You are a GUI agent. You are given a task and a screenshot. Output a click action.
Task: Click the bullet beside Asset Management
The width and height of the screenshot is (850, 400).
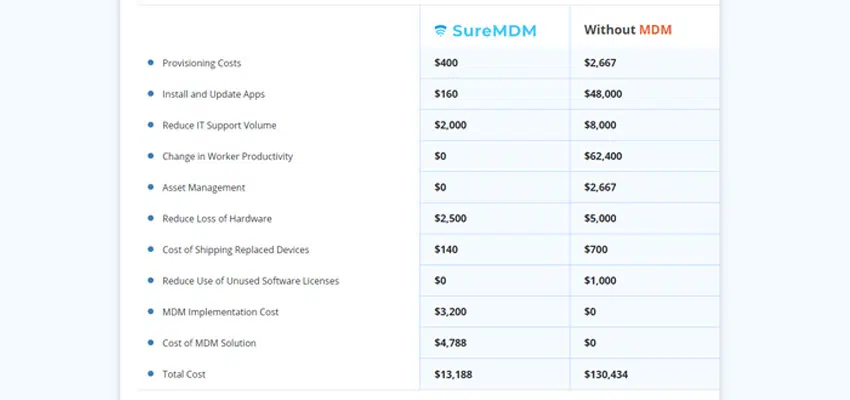click(151, 187)
